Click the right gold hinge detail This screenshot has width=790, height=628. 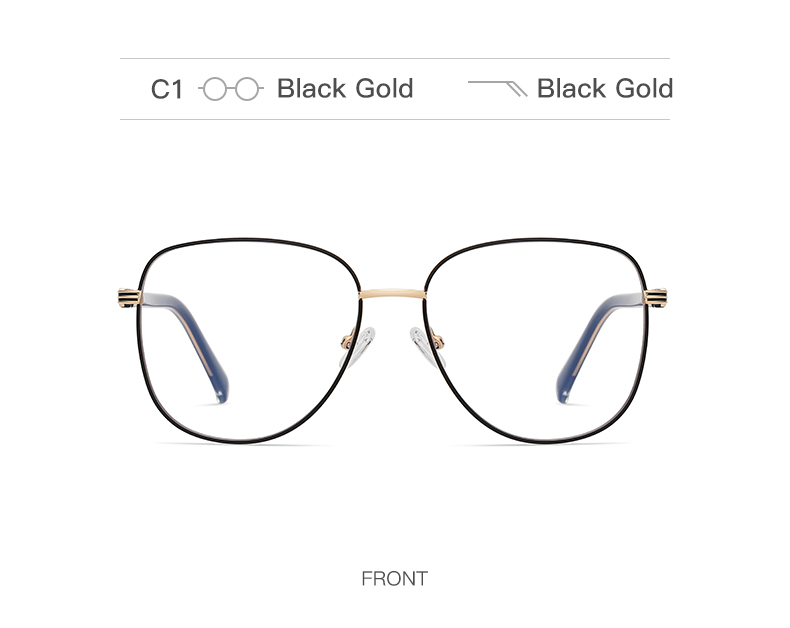coord(655,298)
